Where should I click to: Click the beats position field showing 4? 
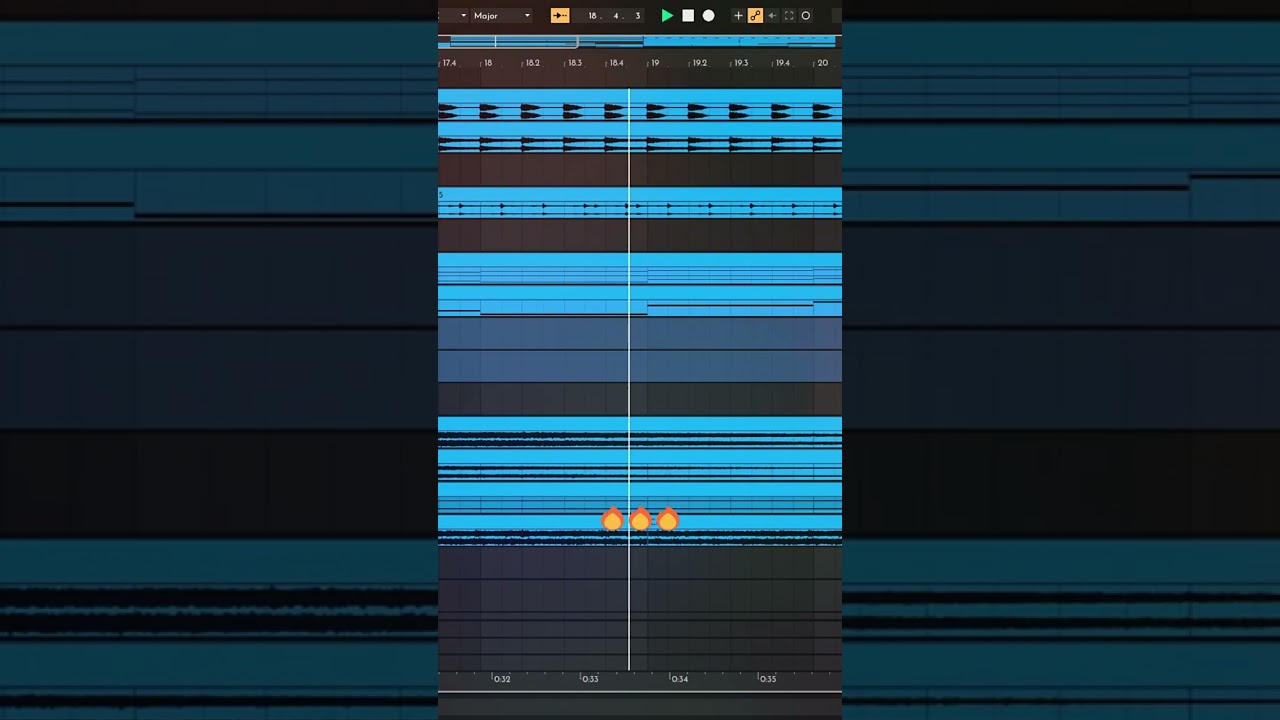pos(616,16)
